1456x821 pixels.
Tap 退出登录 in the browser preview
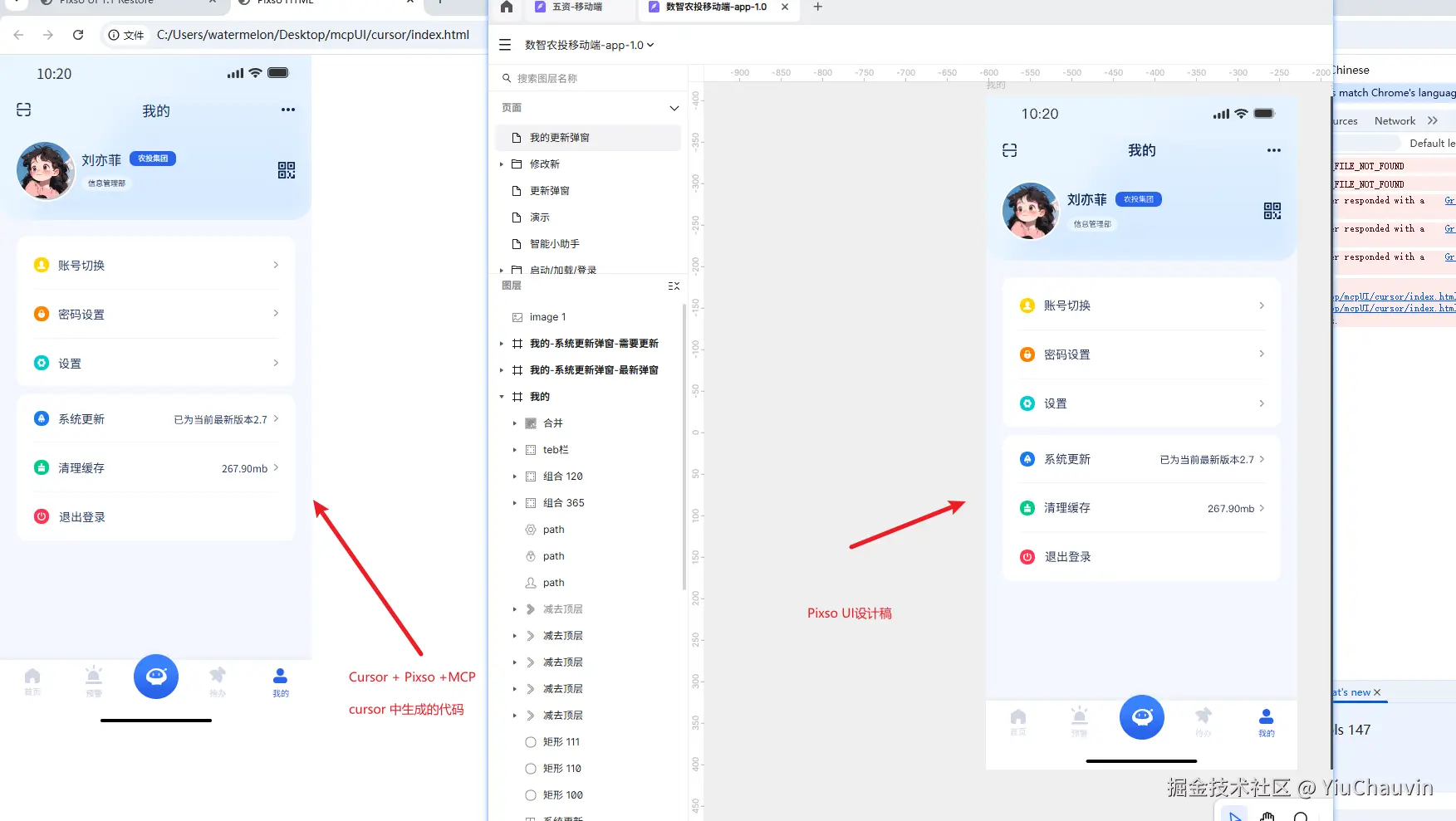click(x=156, y=516)
